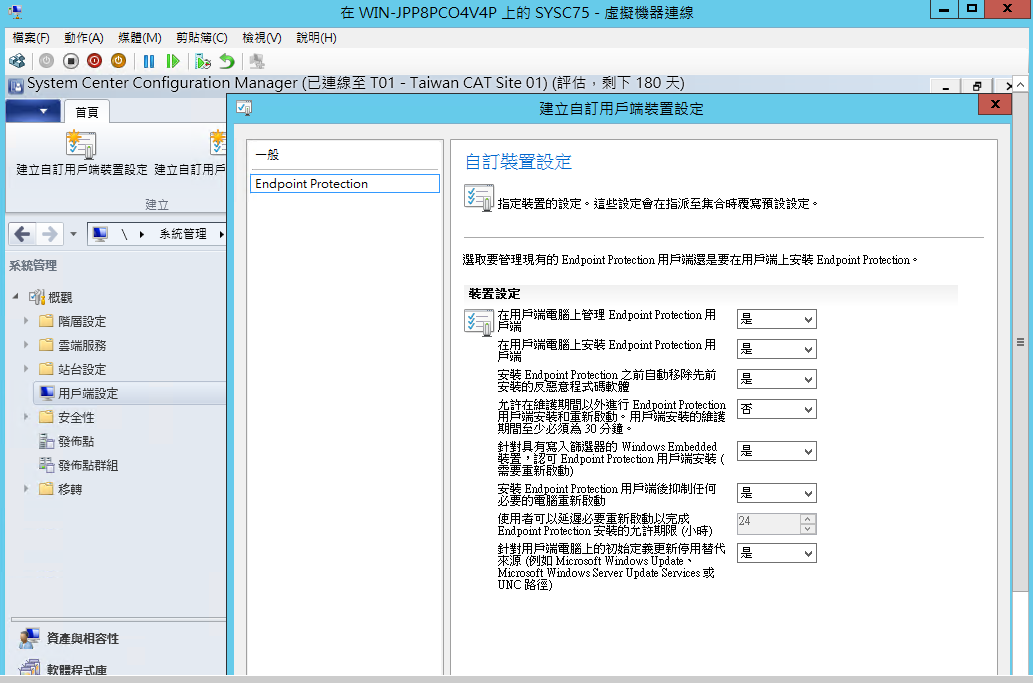The height and width of the screenshot is (683, 1033).
Task: Click the red Shut Down VM icon
Action: point(94,61)
